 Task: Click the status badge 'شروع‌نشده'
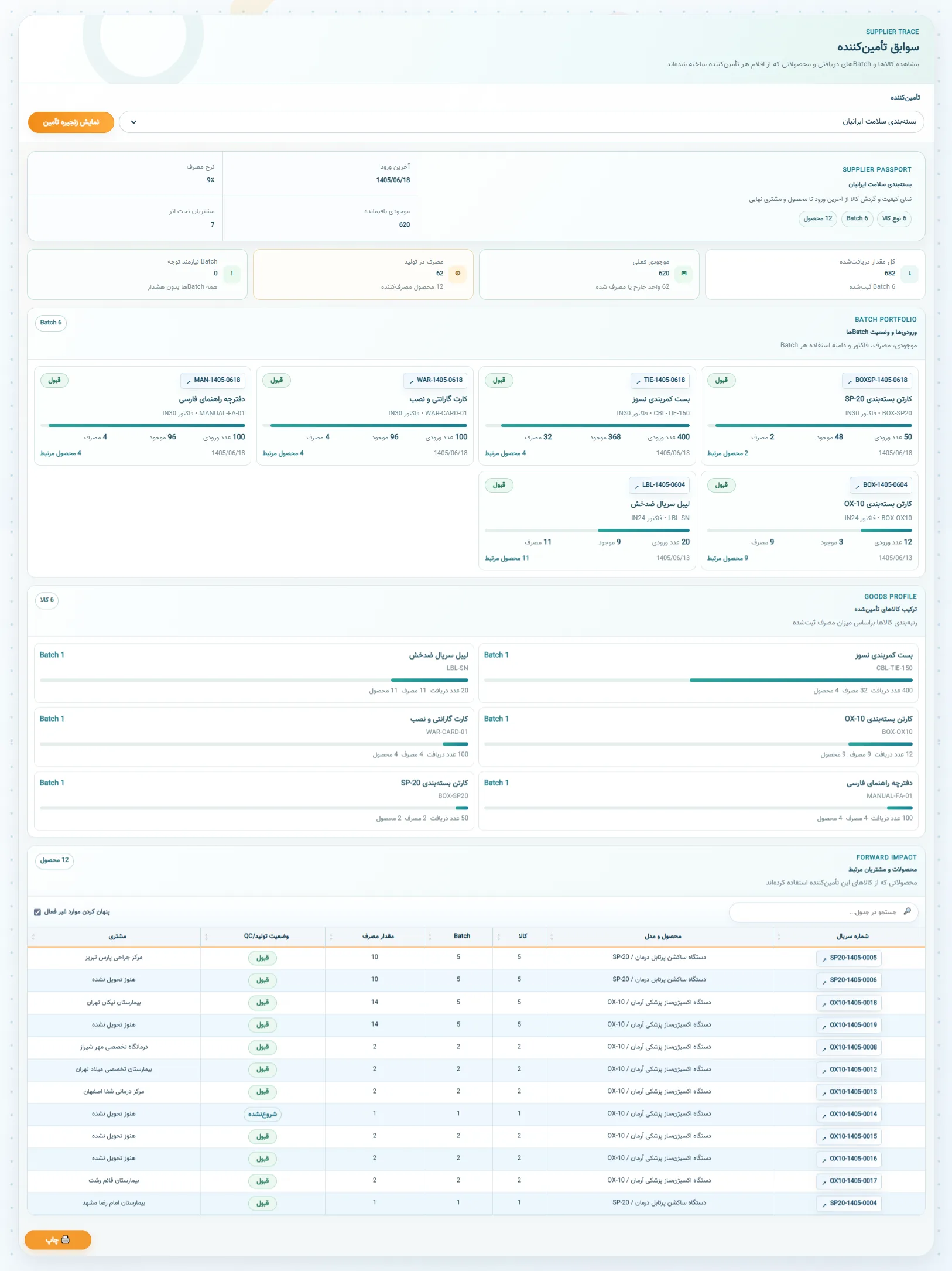tap(263, 1114)
